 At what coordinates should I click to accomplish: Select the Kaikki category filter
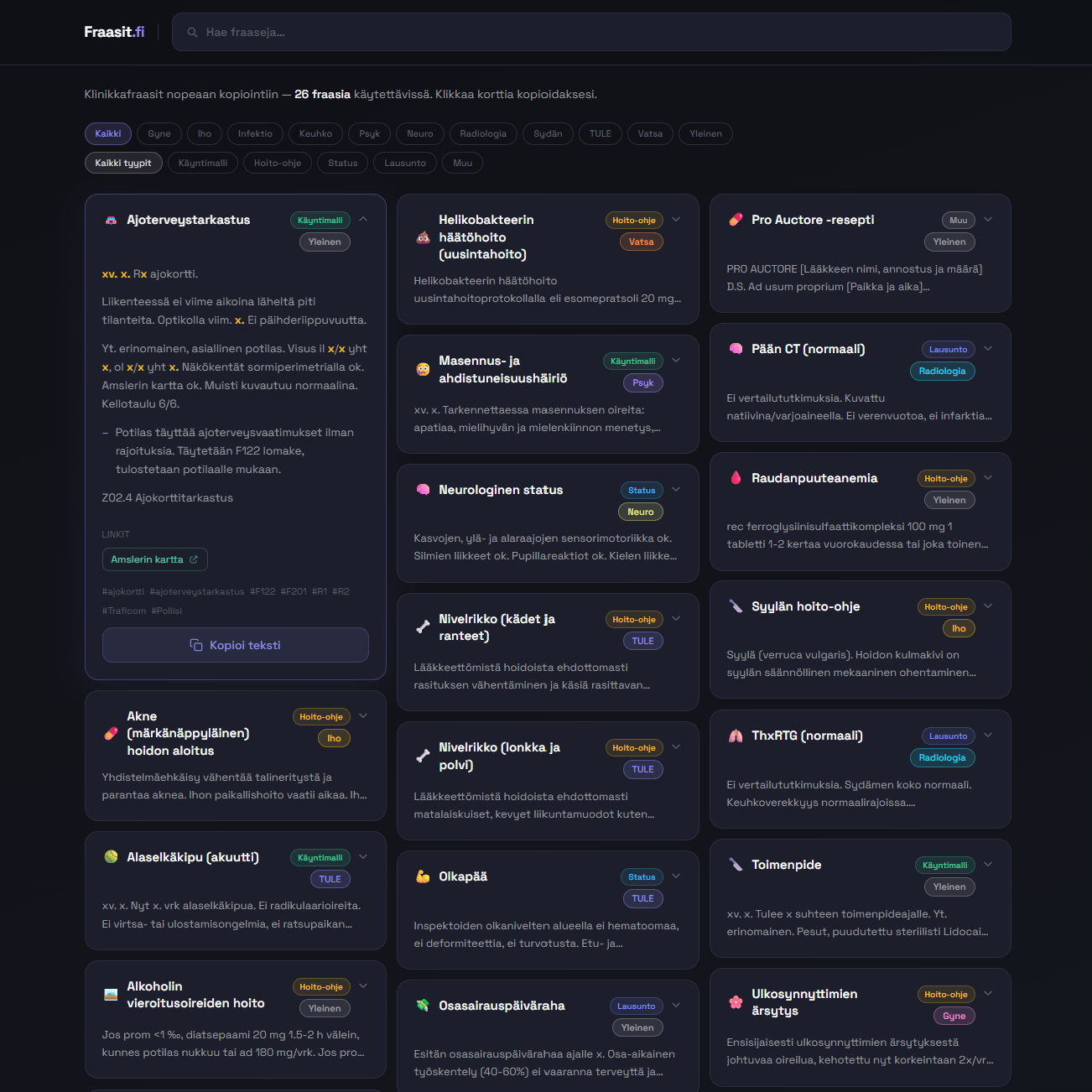pyautogui.click(x=108, y=133)
